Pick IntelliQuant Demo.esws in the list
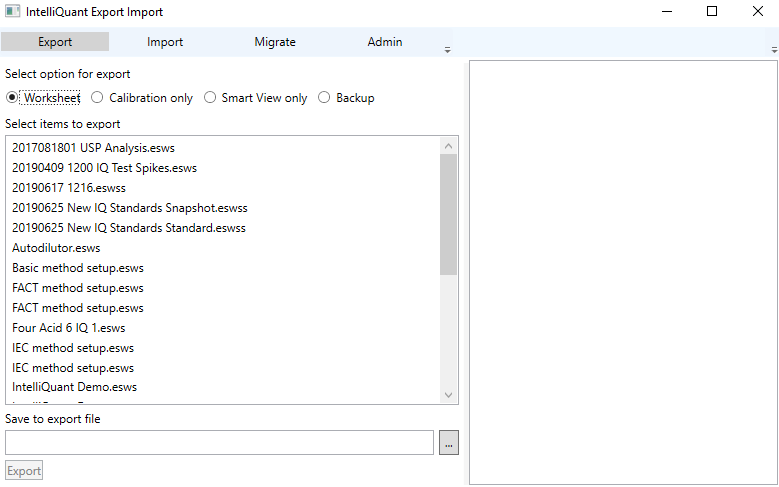 [75, 387]
